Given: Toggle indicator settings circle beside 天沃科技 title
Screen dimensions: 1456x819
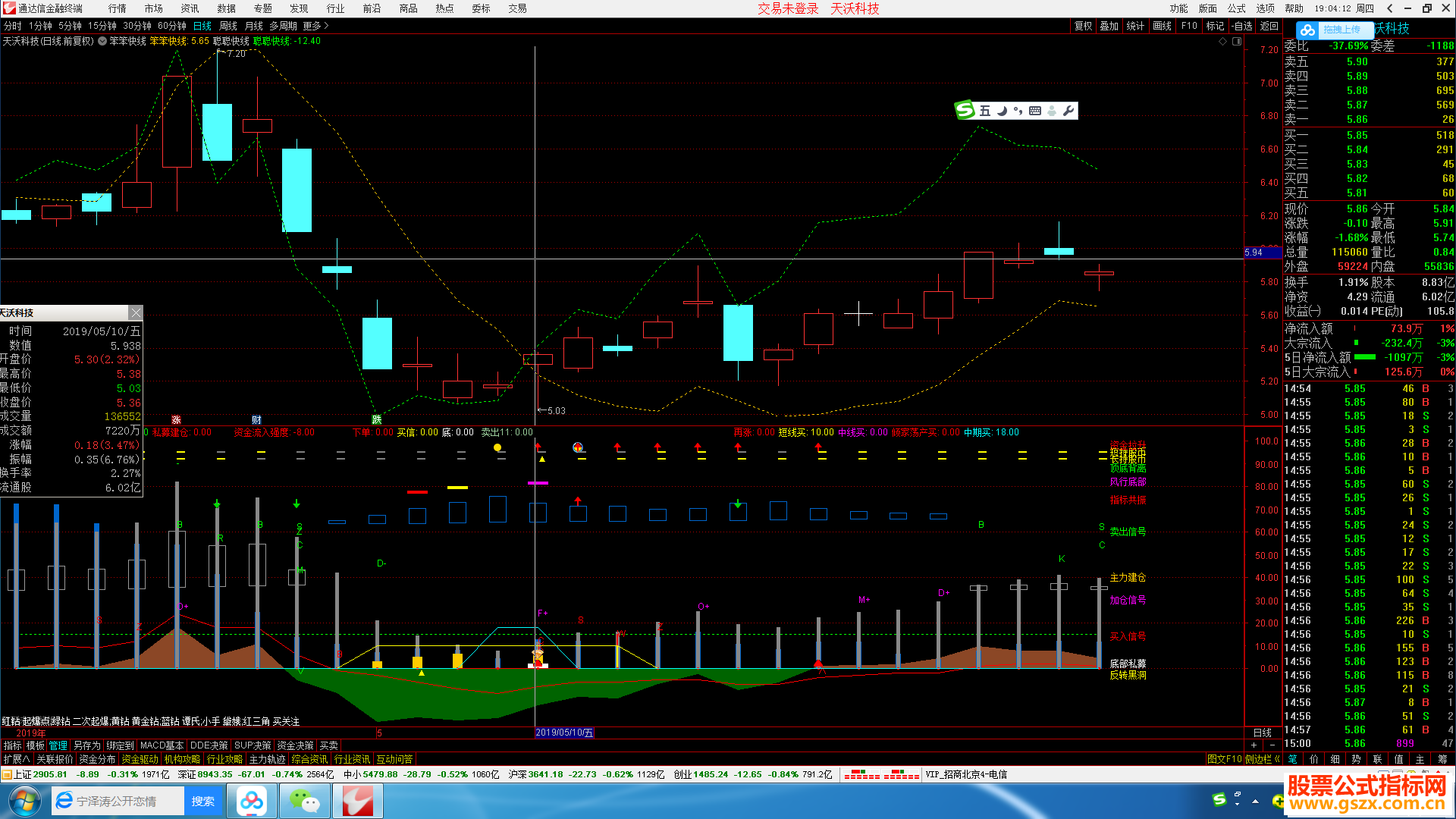Looking at the screenshot, I should click(x=102, y=41).
